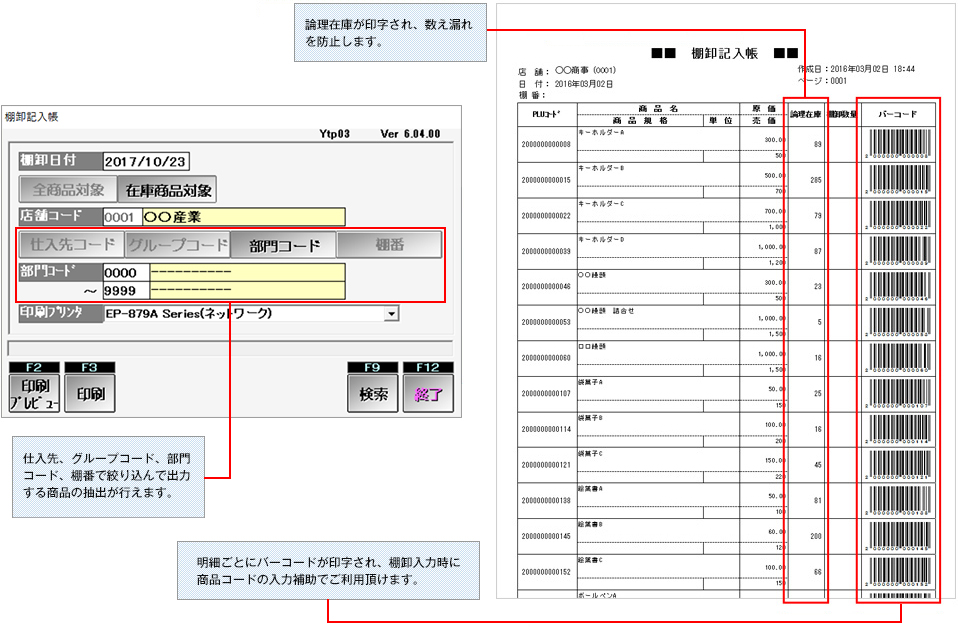The width and height of the screenshot is (958, 630).
Task: Choose the 棚番 filter tab
Action: (389, 244)
